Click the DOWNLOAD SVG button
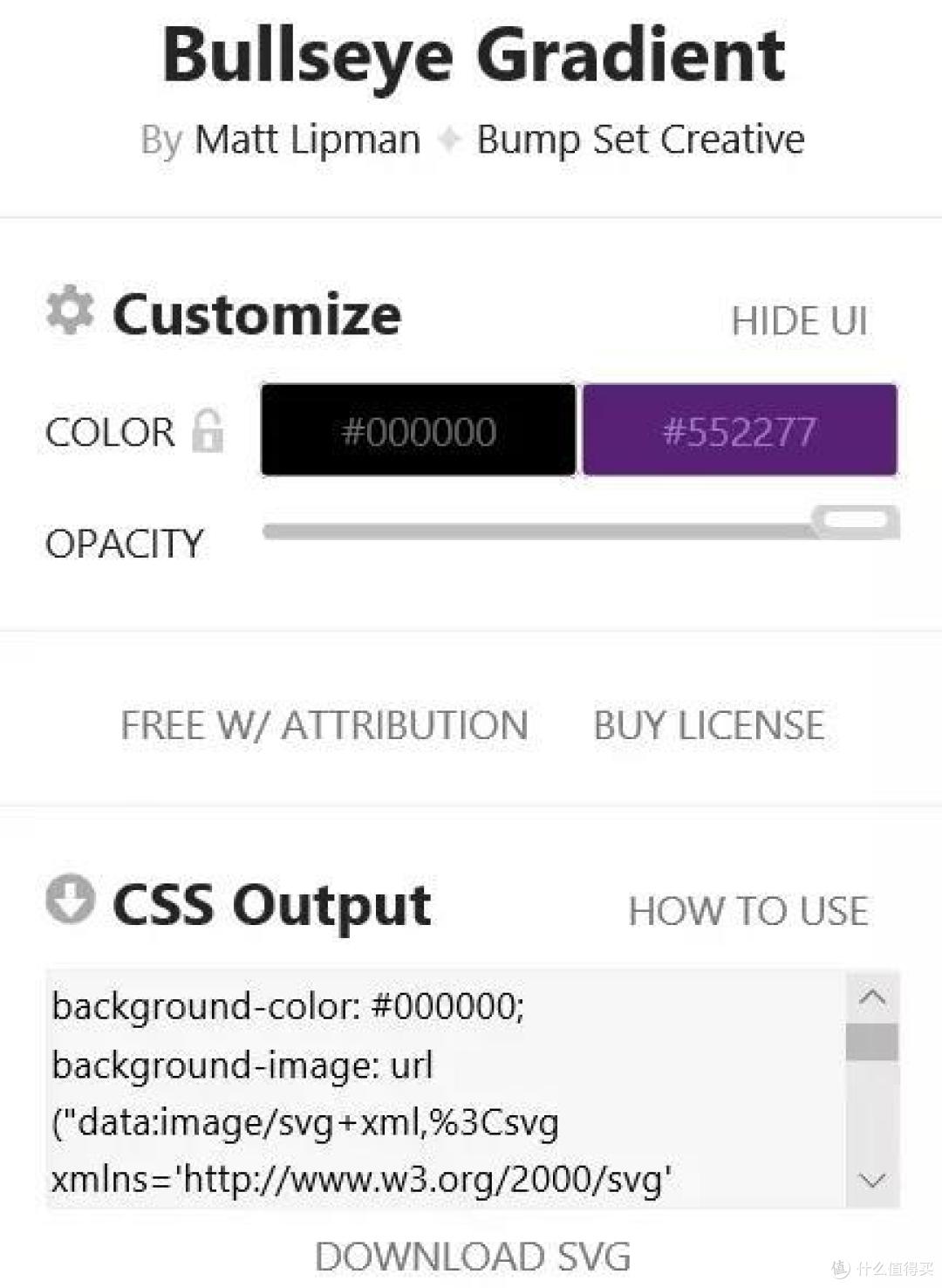 [473, 1257]
